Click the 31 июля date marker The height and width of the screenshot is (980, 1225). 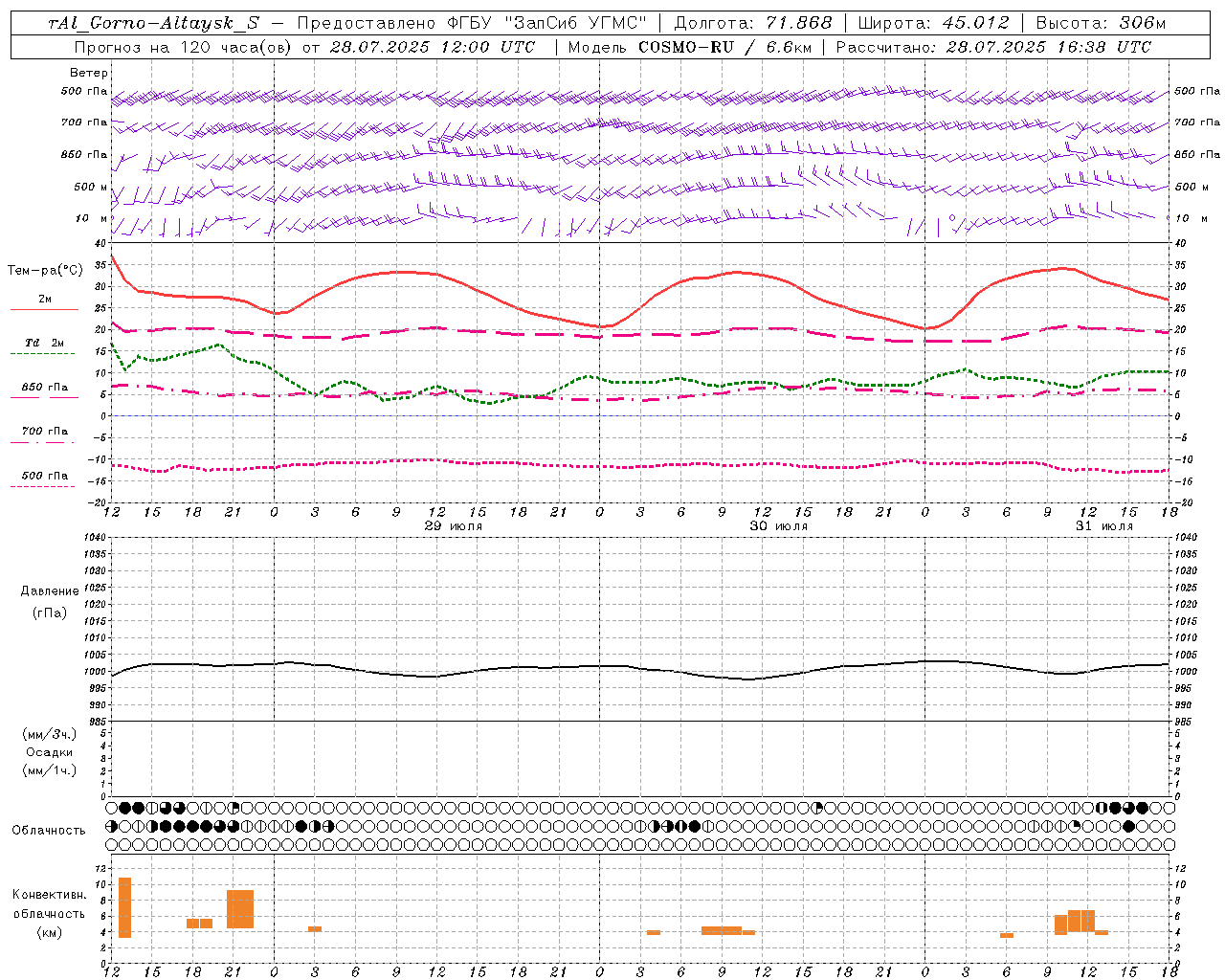coord(1103,526)
